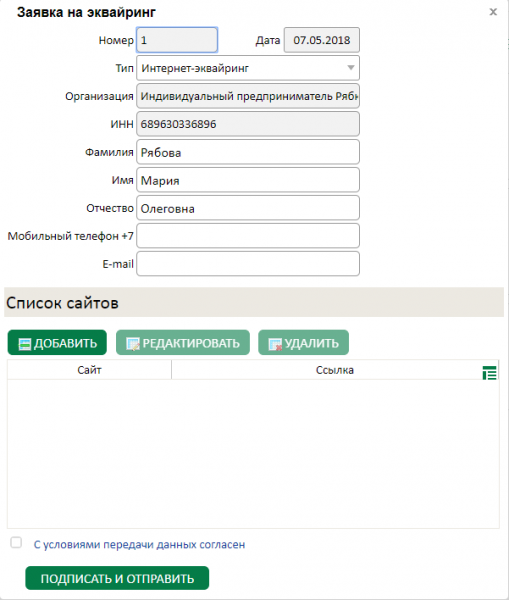This screenshot has width=509, height=600.
Task: Click the edit icon on РЕДАКТИРОВАТЬ button
Action: pyautogui.click(x=133, y=344)
